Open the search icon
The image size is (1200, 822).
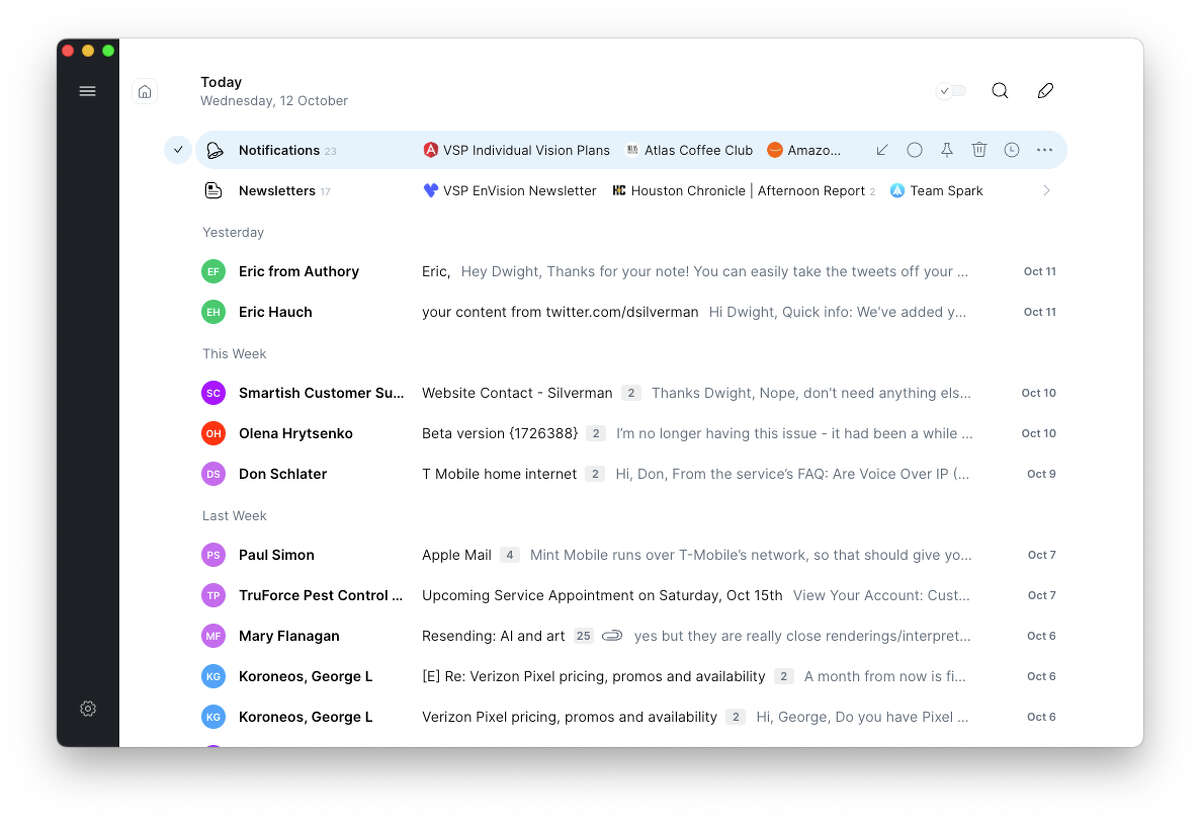tap(1000, 90)
